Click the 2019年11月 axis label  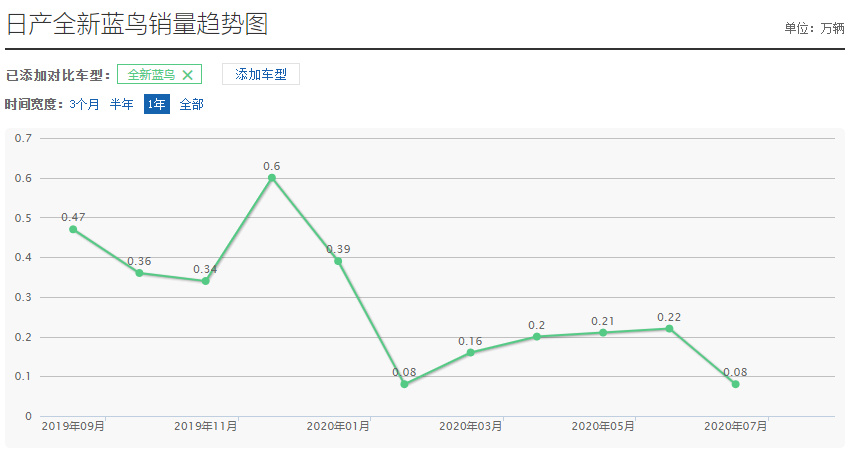pos(205,426)
